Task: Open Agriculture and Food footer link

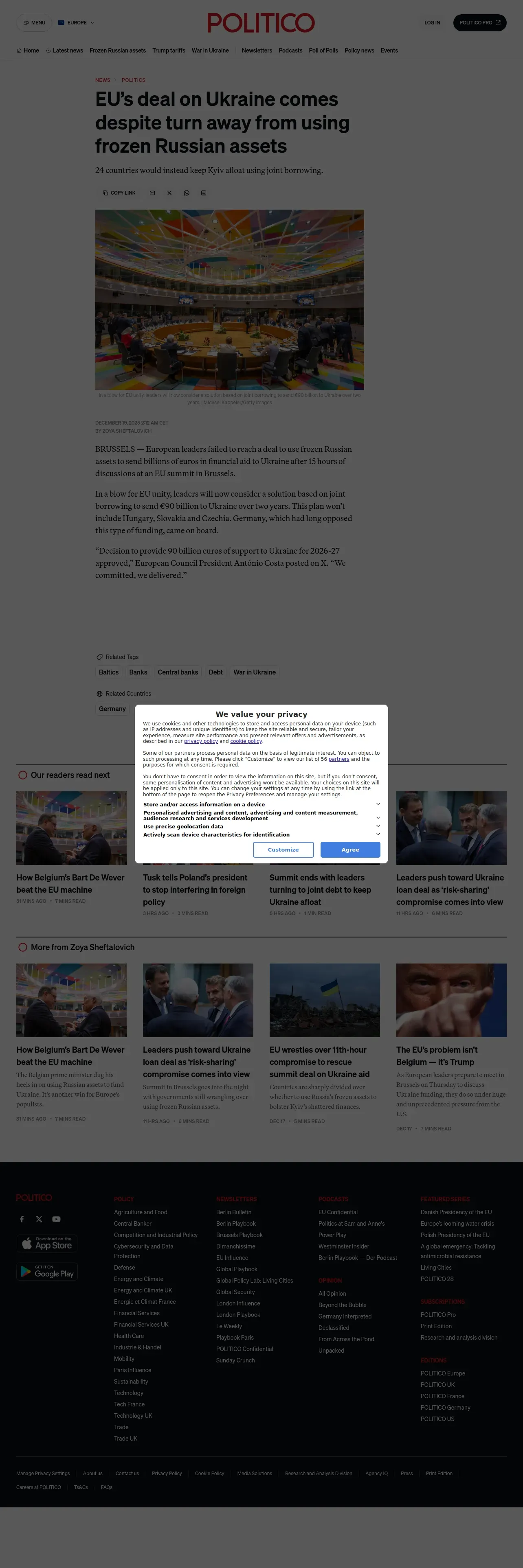Action: (141, 1212)
